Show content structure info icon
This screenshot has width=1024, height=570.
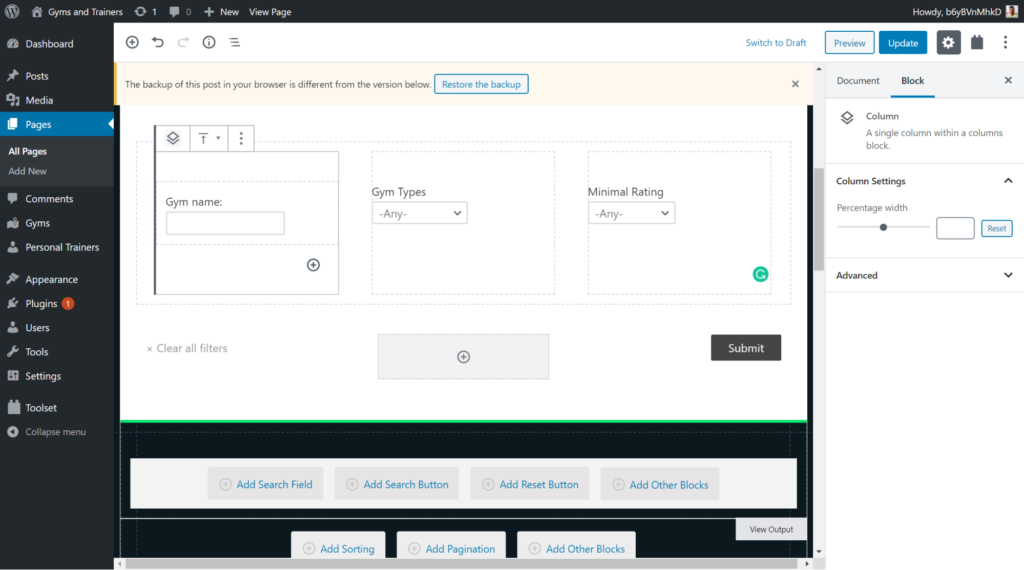click(209, 42)
